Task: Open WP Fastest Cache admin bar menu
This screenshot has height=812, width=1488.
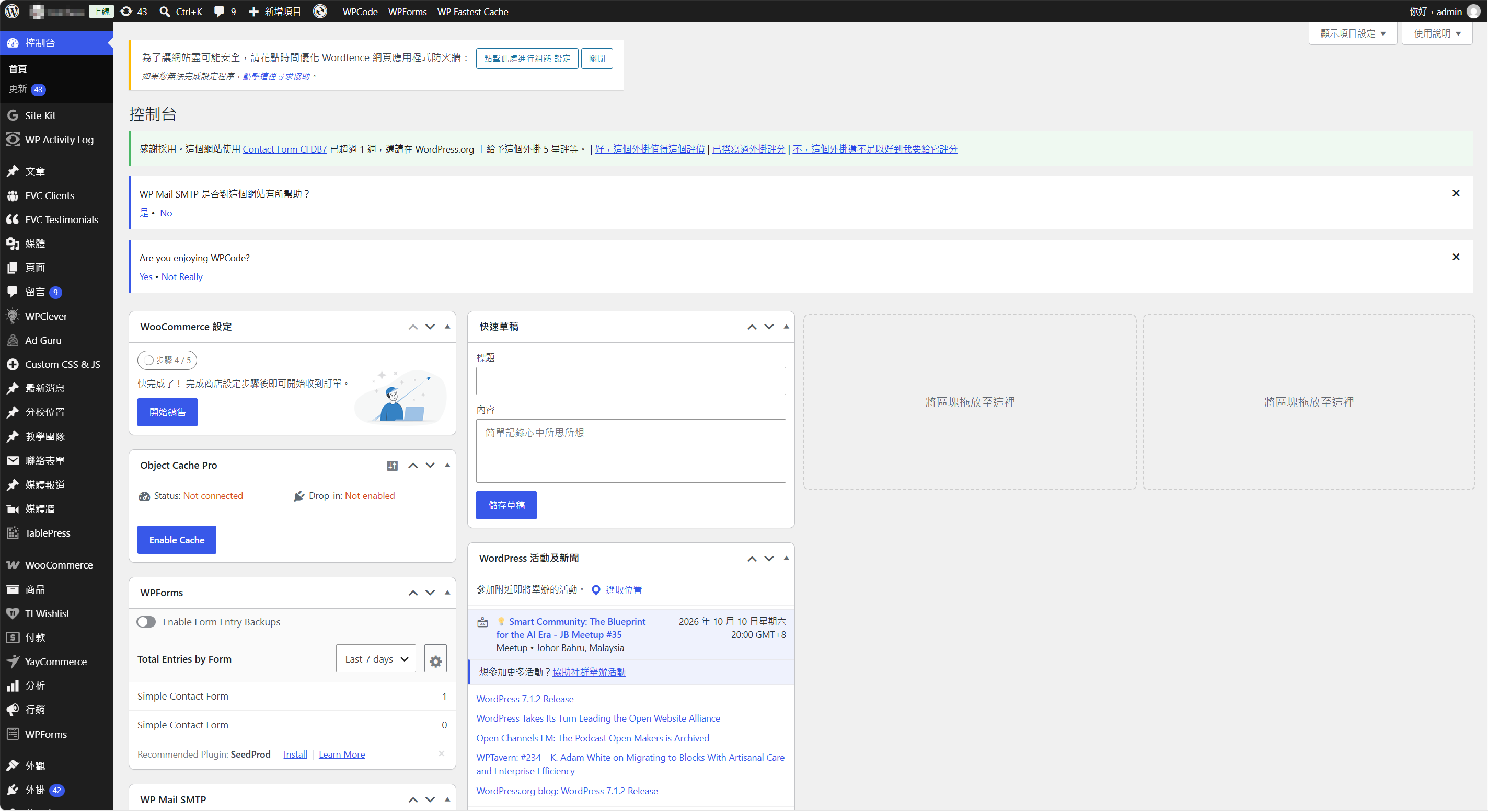Action: [472, 11]
